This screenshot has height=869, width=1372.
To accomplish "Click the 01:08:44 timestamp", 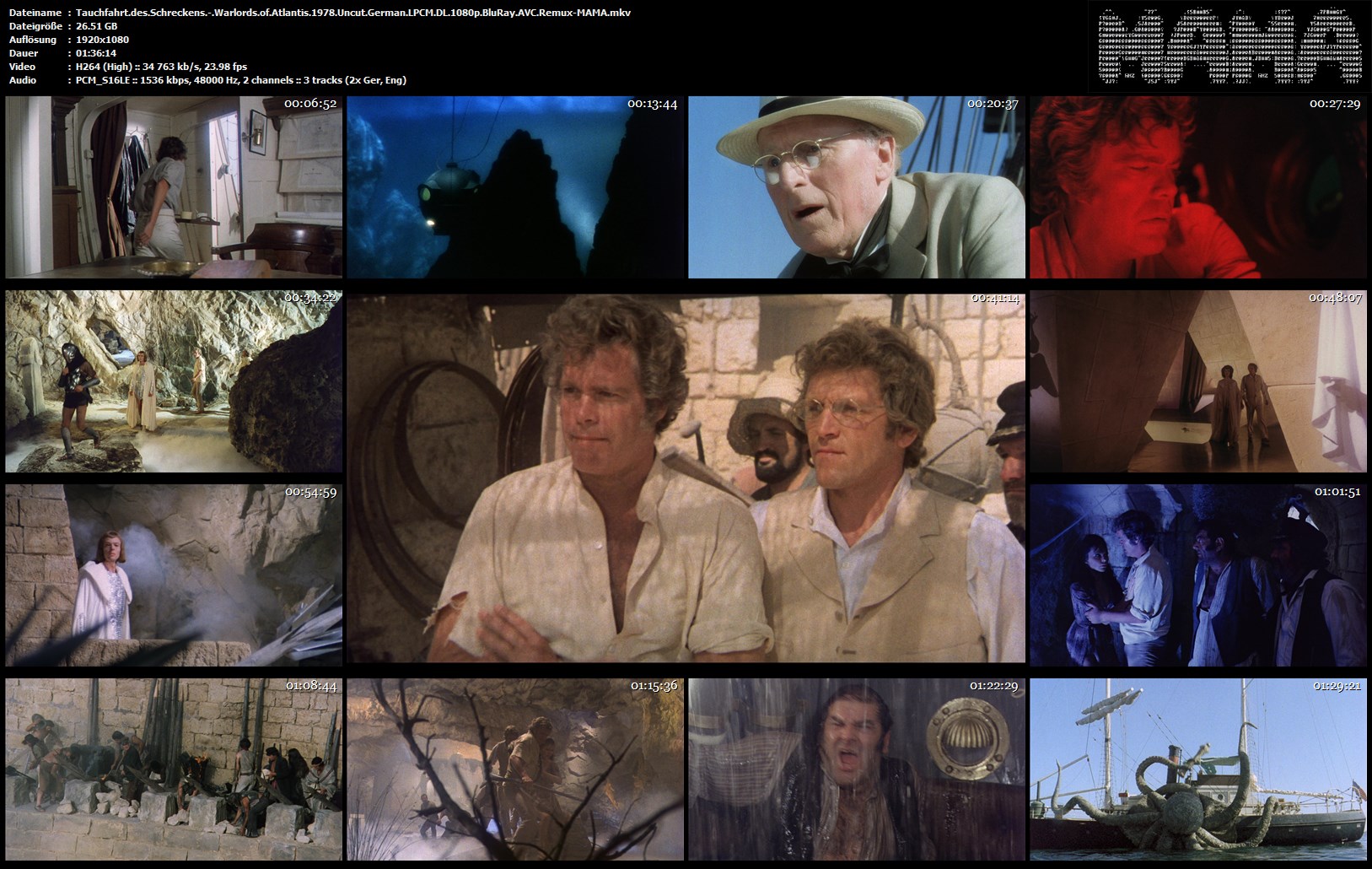I will pos(311,686).
